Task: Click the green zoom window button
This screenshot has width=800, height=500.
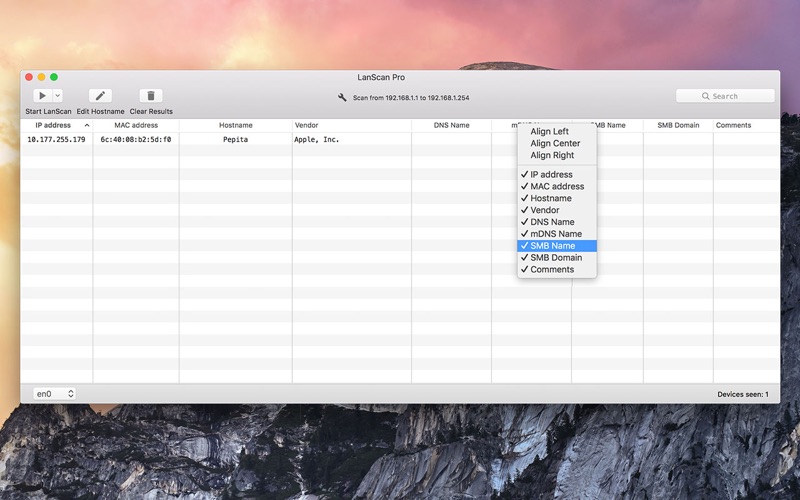Action: [54, 77]
